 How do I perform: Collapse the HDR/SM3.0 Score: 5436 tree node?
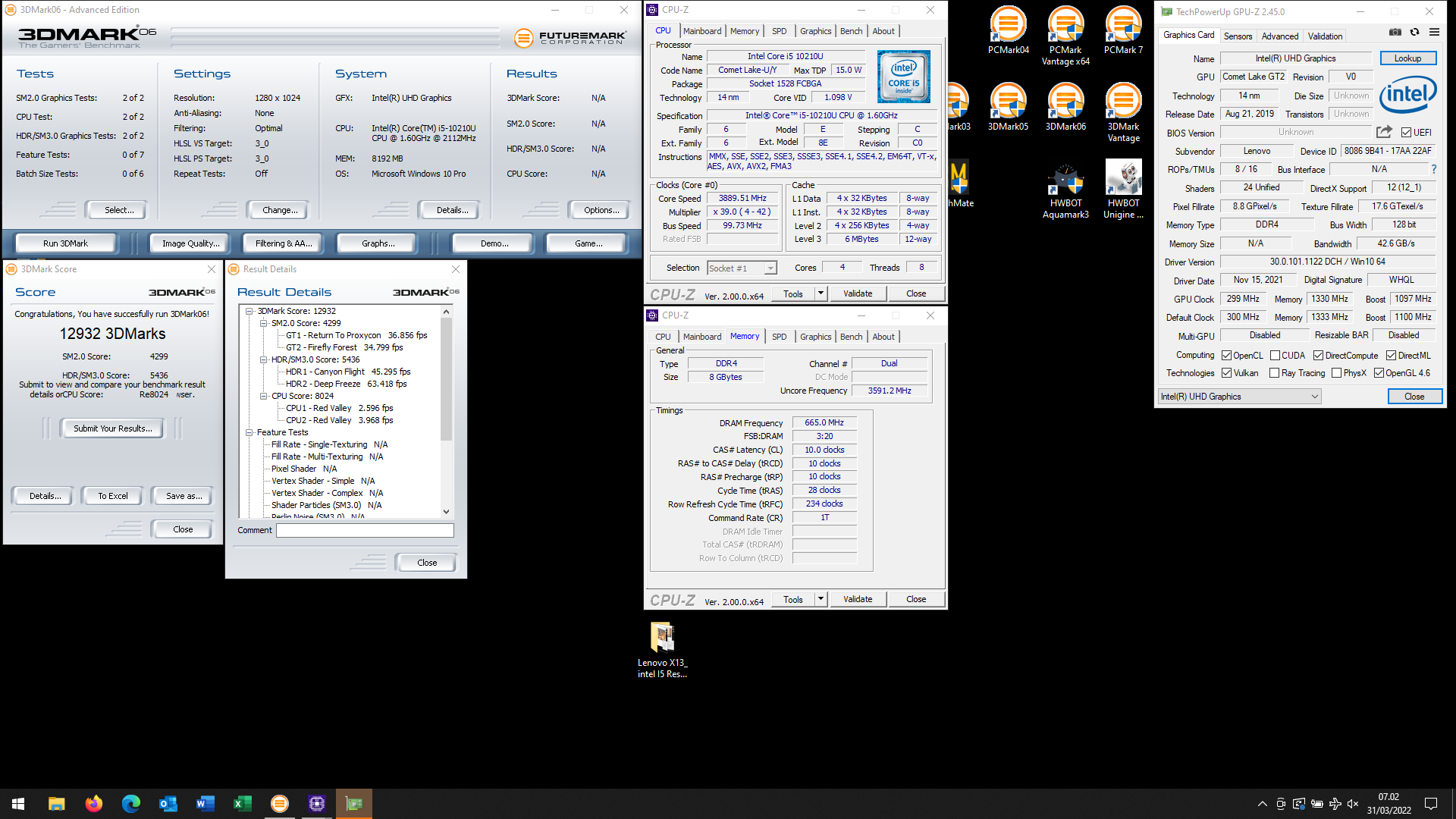263,359
